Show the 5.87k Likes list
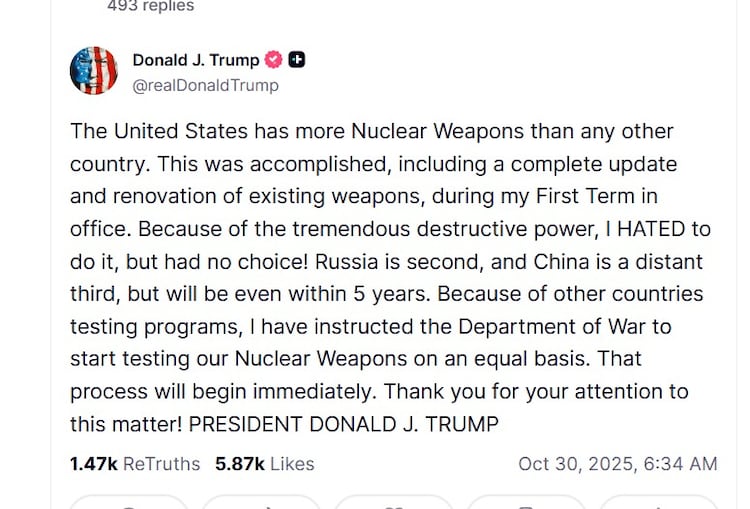The width and height of the screenshot is (750, 509). pyautogui.click(x=264, y=464)
